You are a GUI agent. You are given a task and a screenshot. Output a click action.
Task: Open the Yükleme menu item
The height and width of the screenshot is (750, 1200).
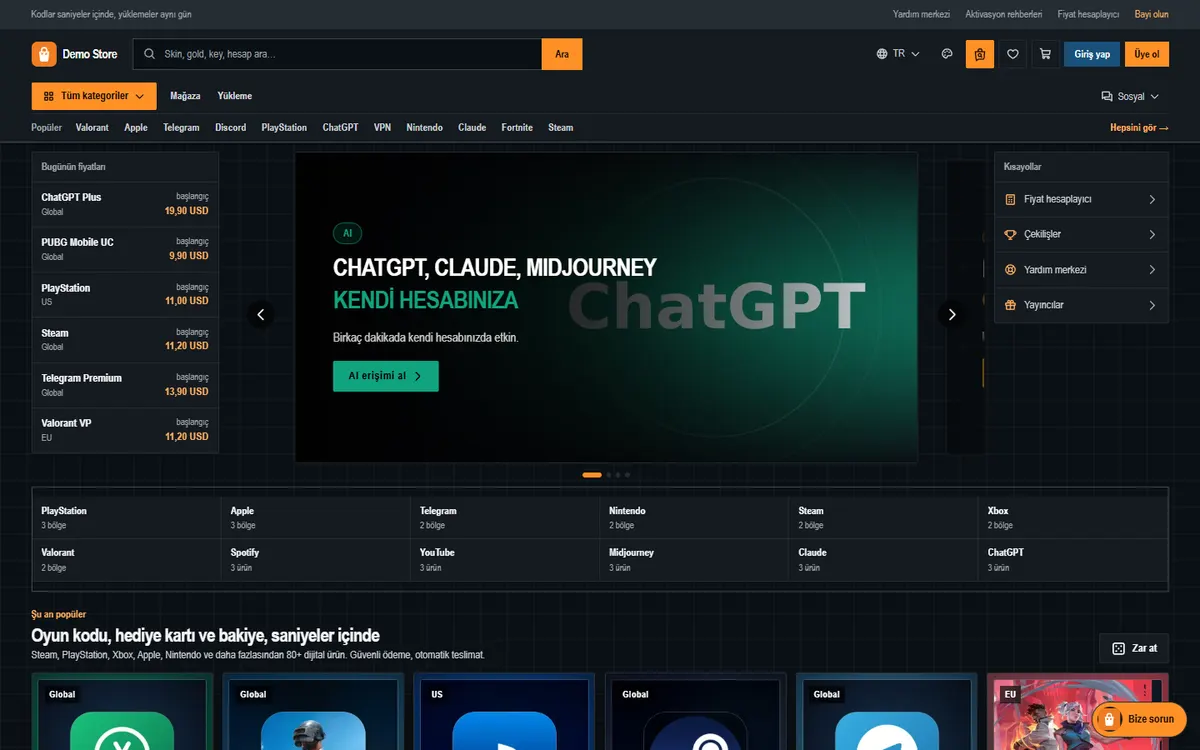235,96
